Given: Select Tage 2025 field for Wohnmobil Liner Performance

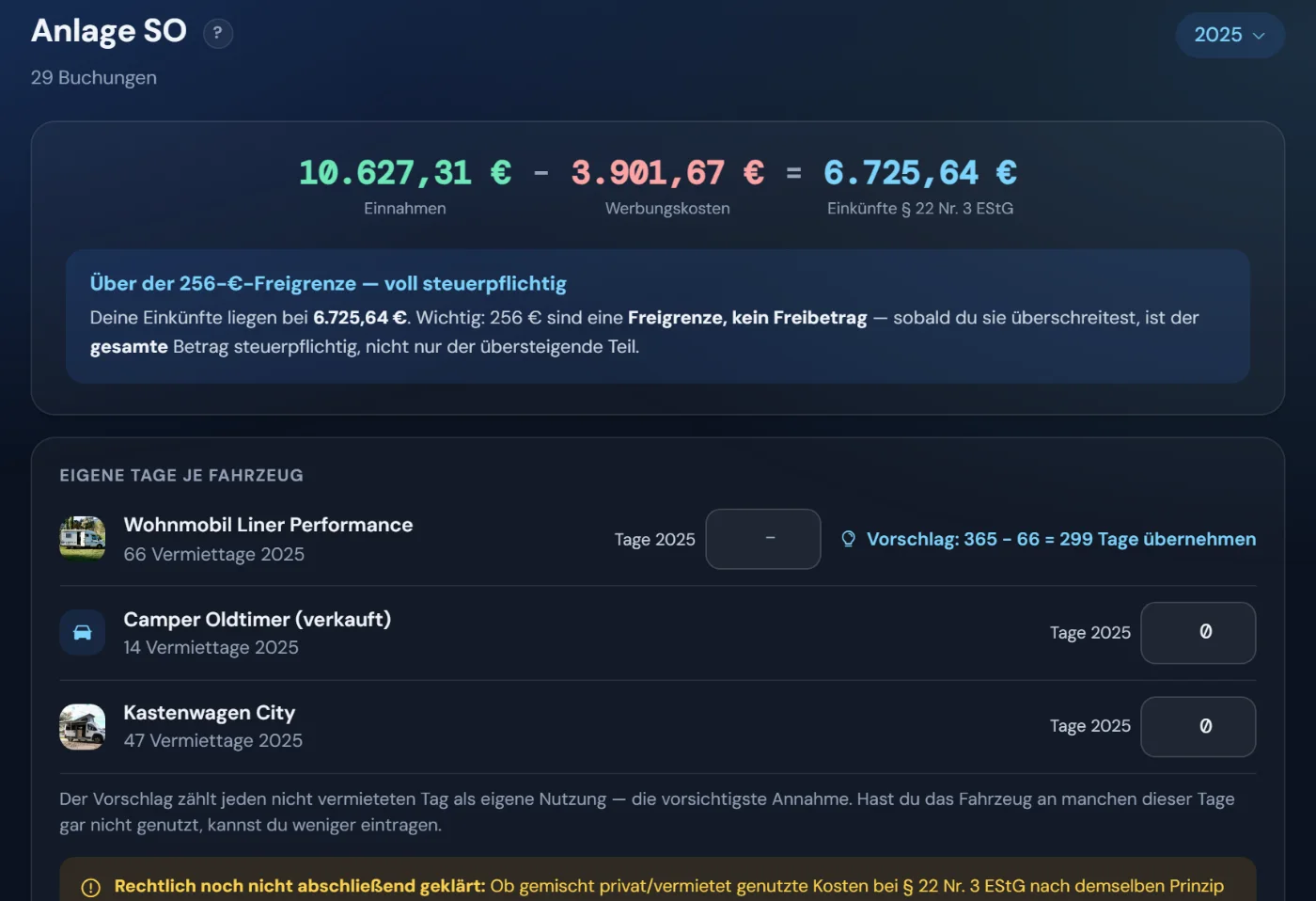Looking at the screenshot, I should pyautogui.click(x=763, y=539).
